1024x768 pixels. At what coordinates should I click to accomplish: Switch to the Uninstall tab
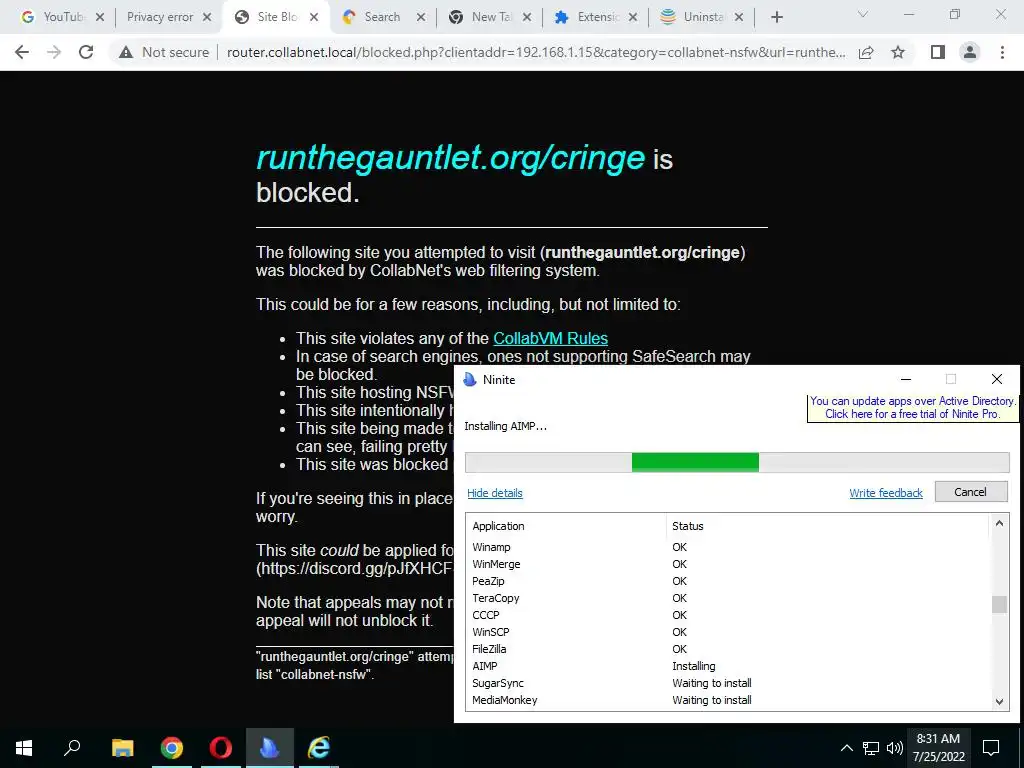point(703,17)
